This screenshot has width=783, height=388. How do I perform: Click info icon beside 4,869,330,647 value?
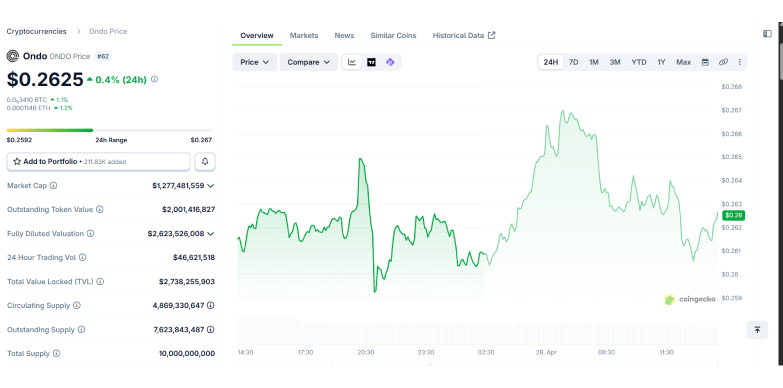coord(211,305)
